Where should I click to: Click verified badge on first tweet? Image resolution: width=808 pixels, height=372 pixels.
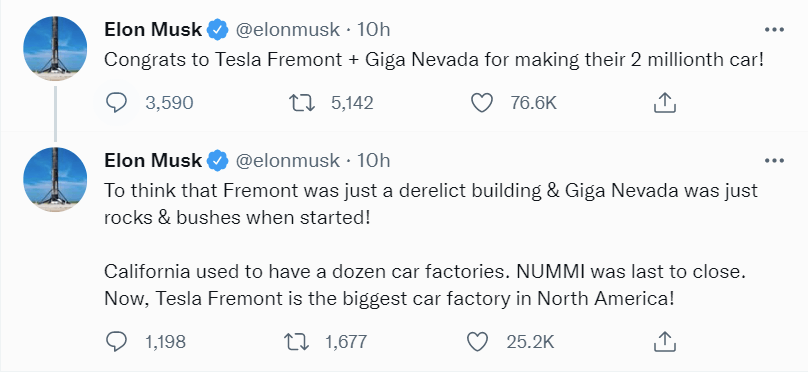coord(217,30)
